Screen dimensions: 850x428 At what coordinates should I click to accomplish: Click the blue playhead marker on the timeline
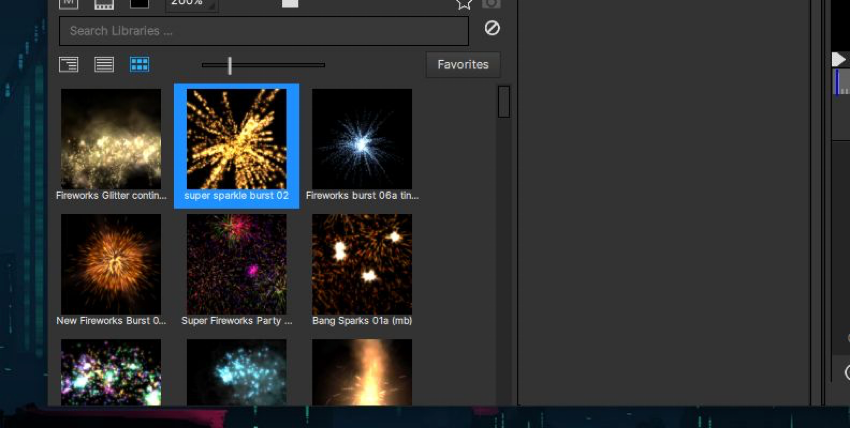point(837,82)
